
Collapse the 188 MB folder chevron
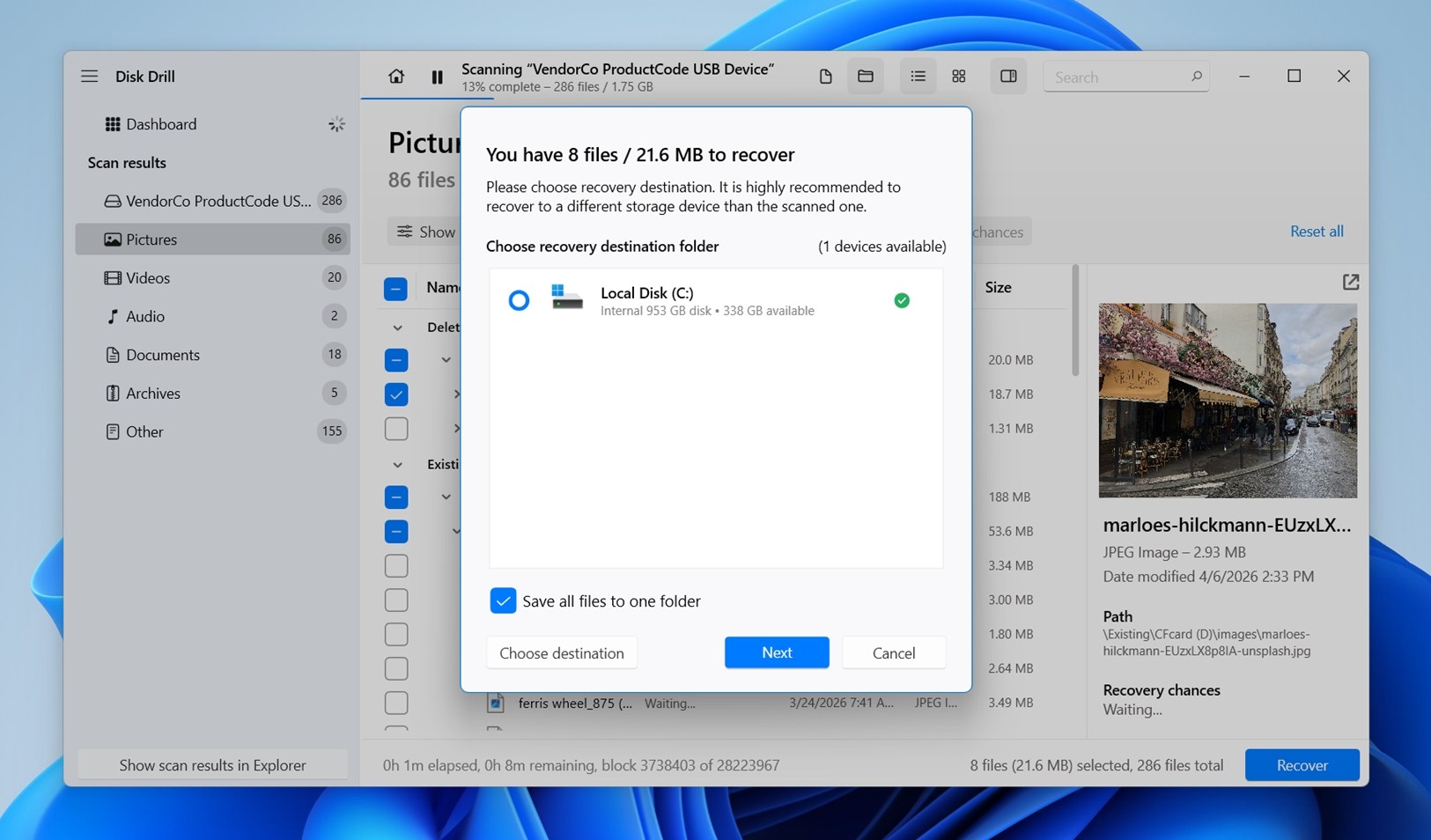[446, 497]
